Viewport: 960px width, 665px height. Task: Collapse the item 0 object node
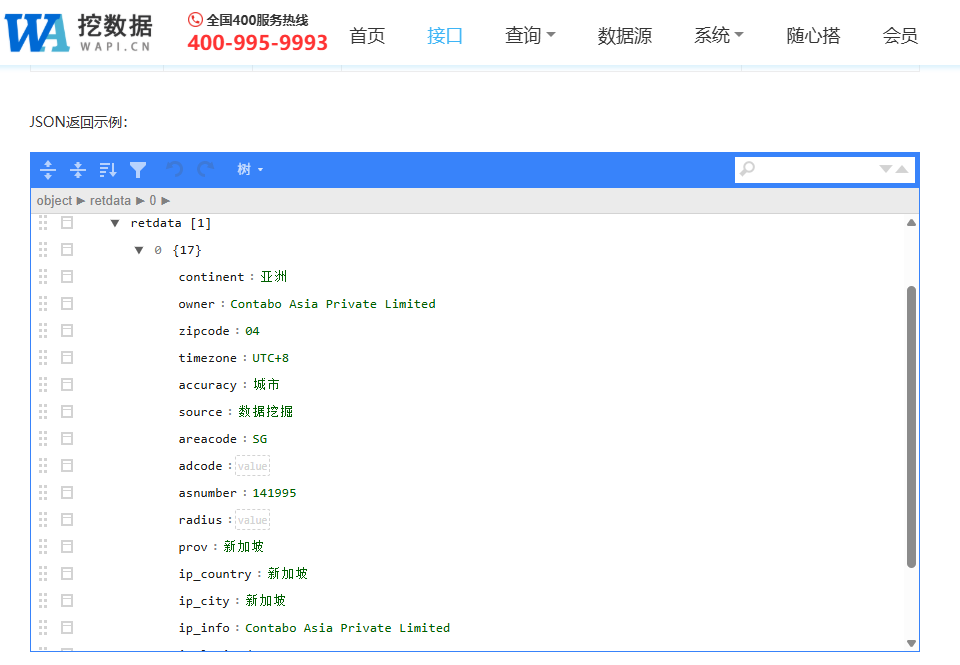[139, 250]
